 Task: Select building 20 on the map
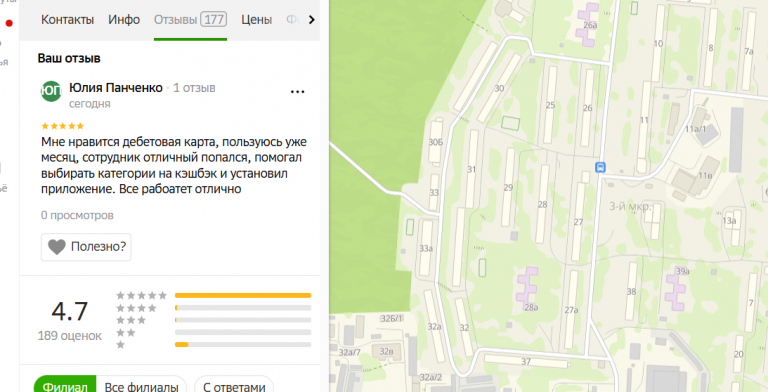coord(739,354)
